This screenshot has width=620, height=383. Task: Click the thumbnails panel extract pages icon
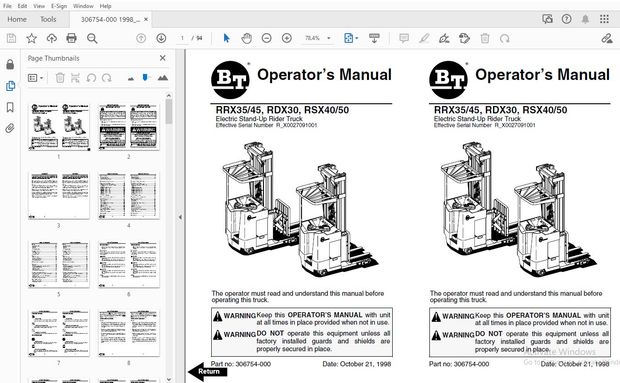tap(75, 78)
